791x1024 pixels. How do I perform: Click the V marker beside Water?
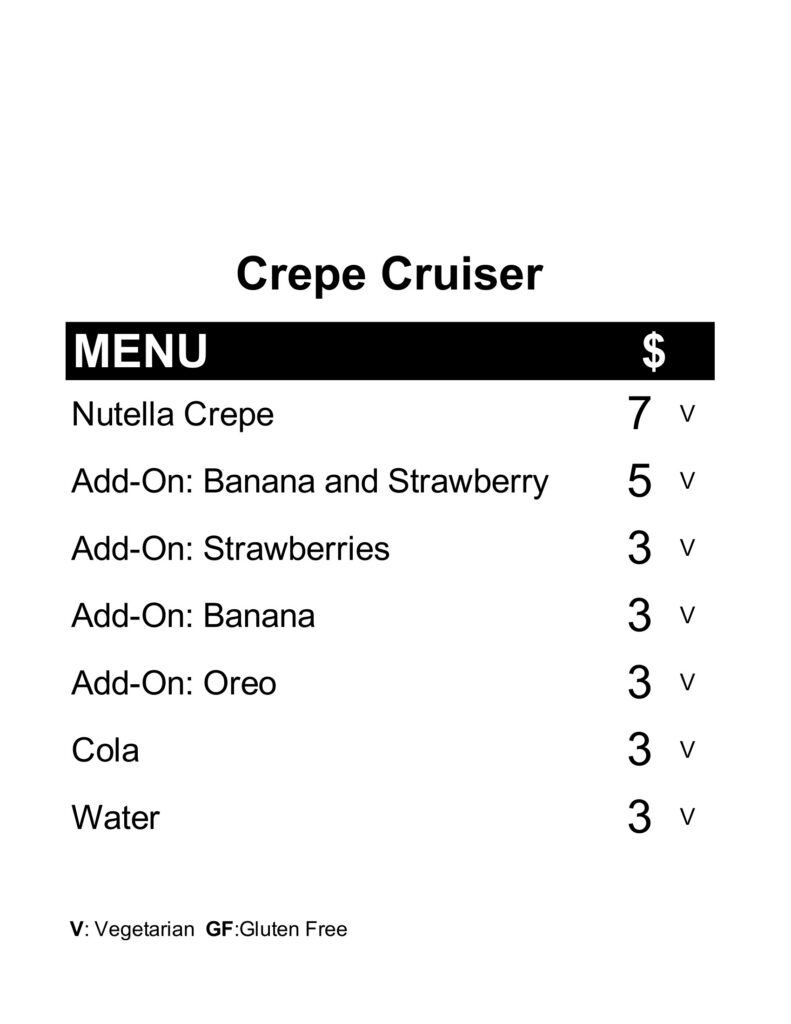pos(687,816)
